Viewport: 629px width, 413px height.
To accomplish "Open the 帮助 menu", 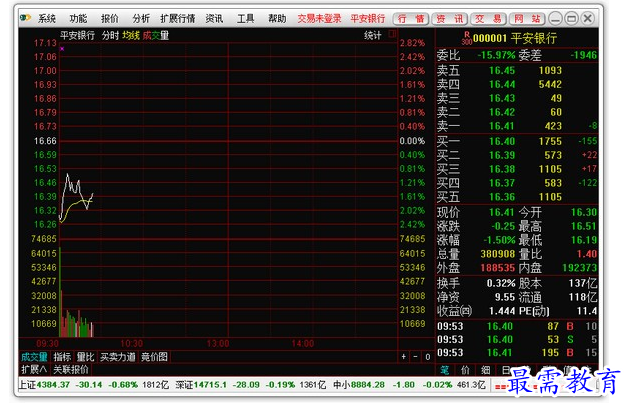I will (x=277, y=18).
